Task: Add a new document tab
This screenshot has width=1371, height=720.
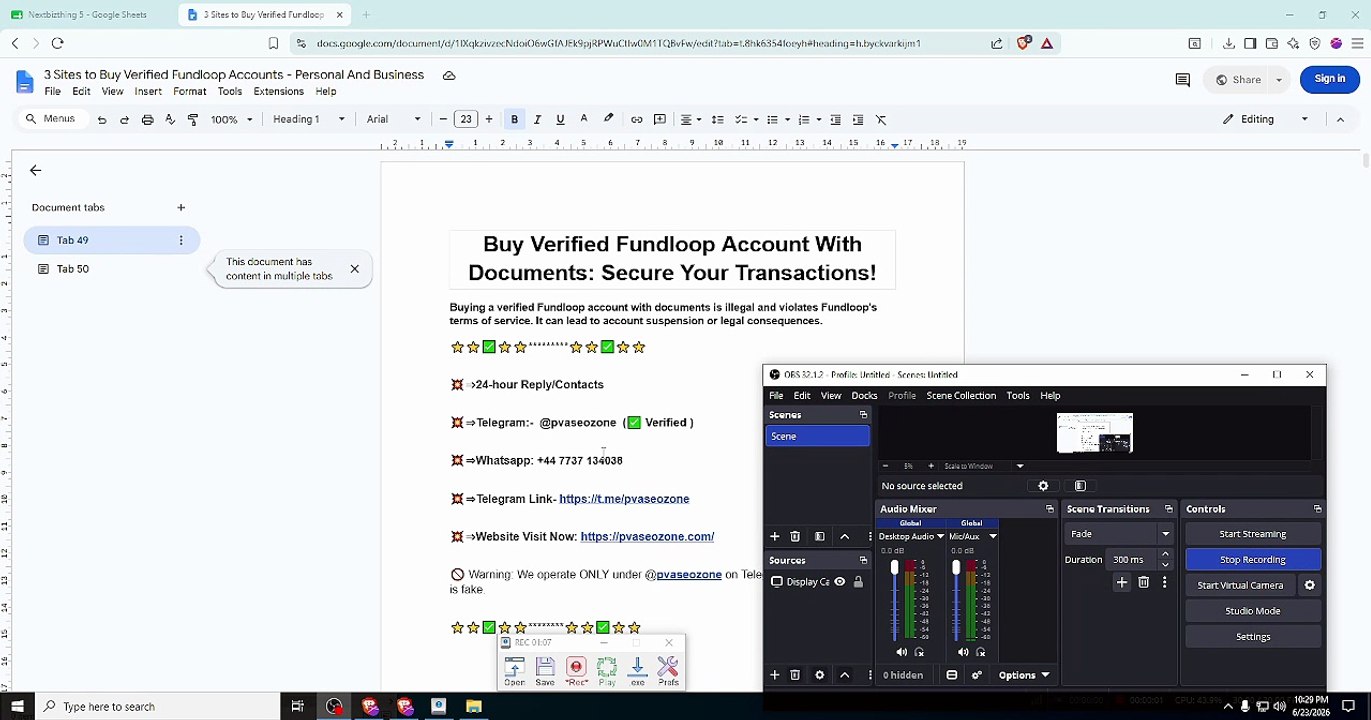Action: (181, 208)
